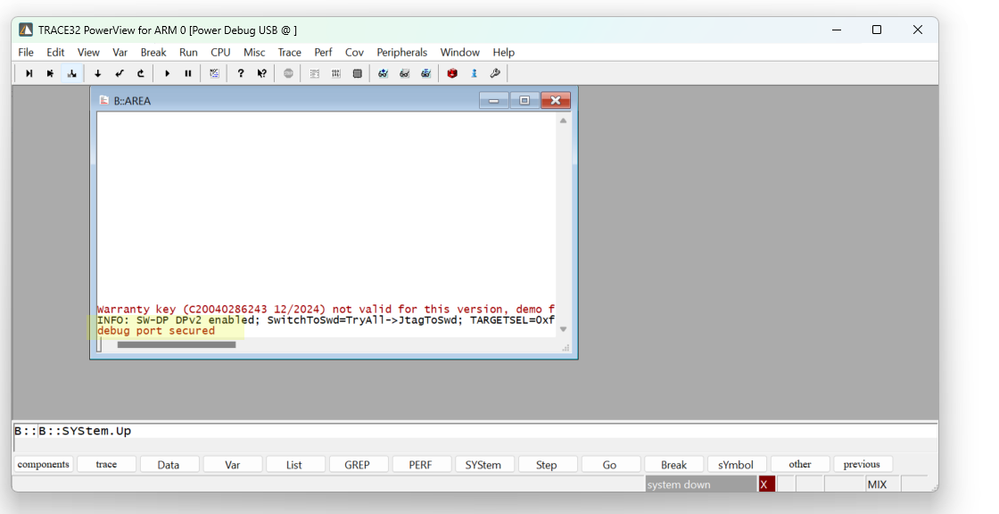Click the AREA window down scroll arrow
Viewport: 999px width, 514px height.
(563, 329)
